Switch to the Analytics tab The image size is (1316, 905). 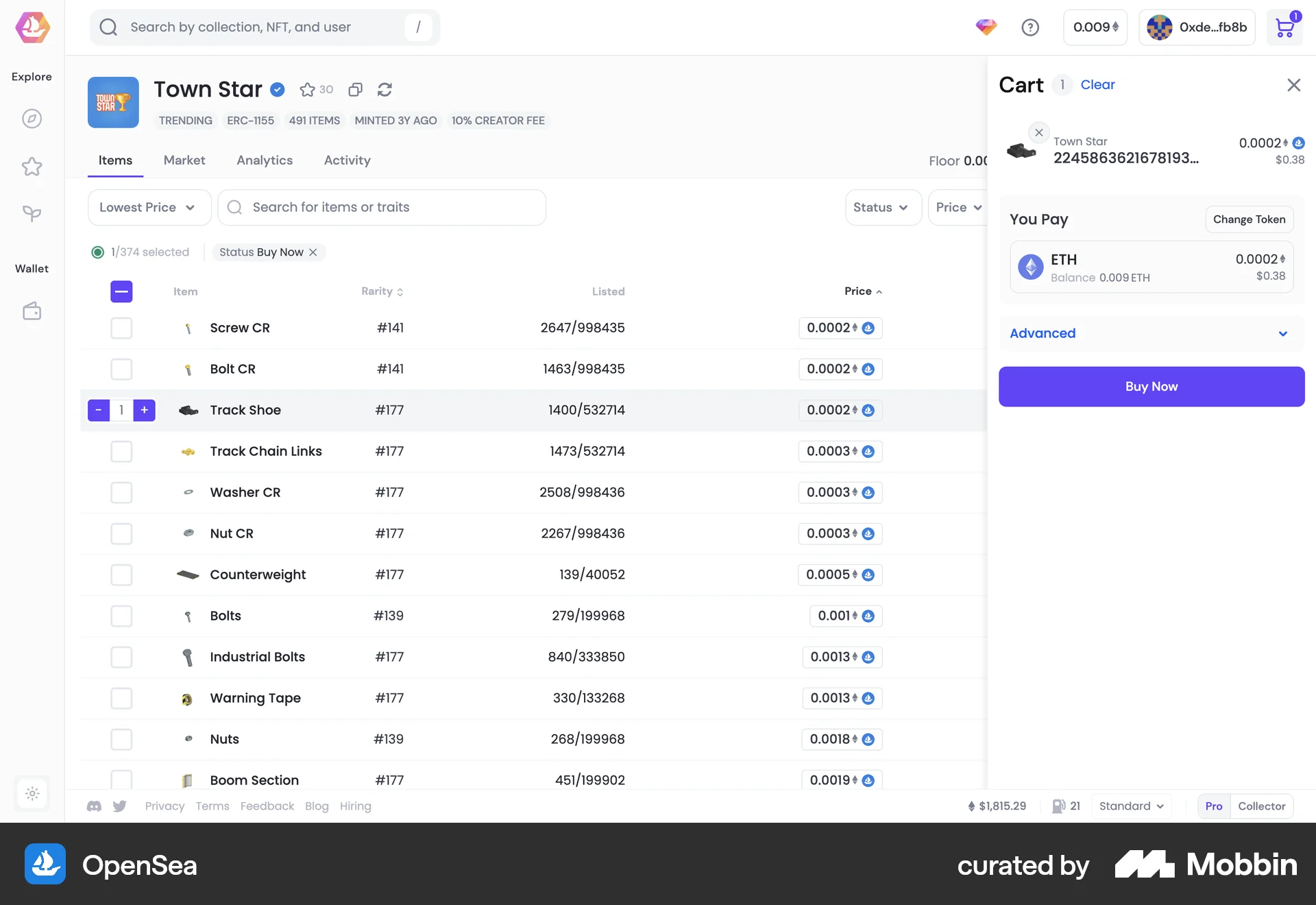tap(264, 160)
